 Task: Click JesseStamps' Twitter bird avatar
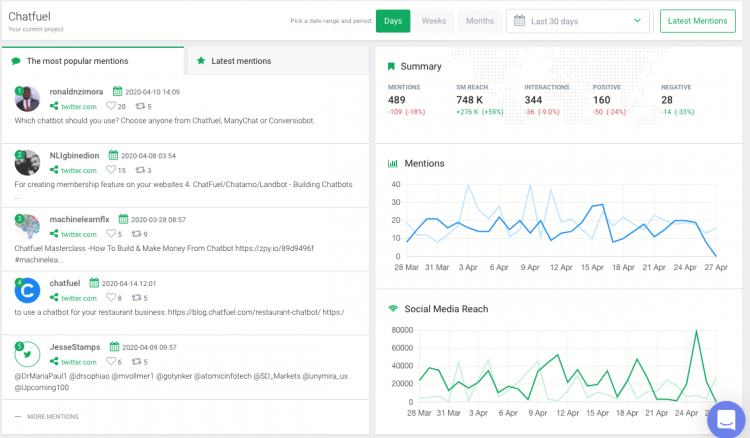(x=27, y=354)
